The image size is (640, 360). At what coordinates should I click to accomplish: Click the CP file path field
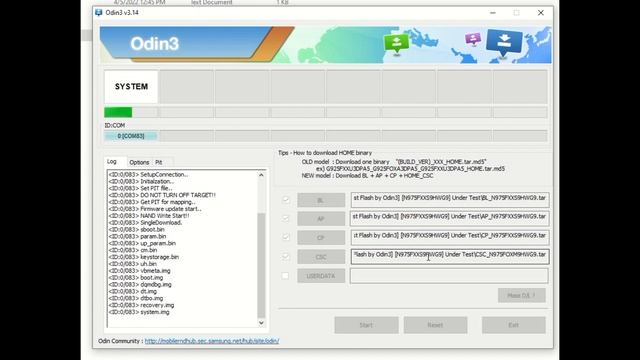click(x=449, y=237)
